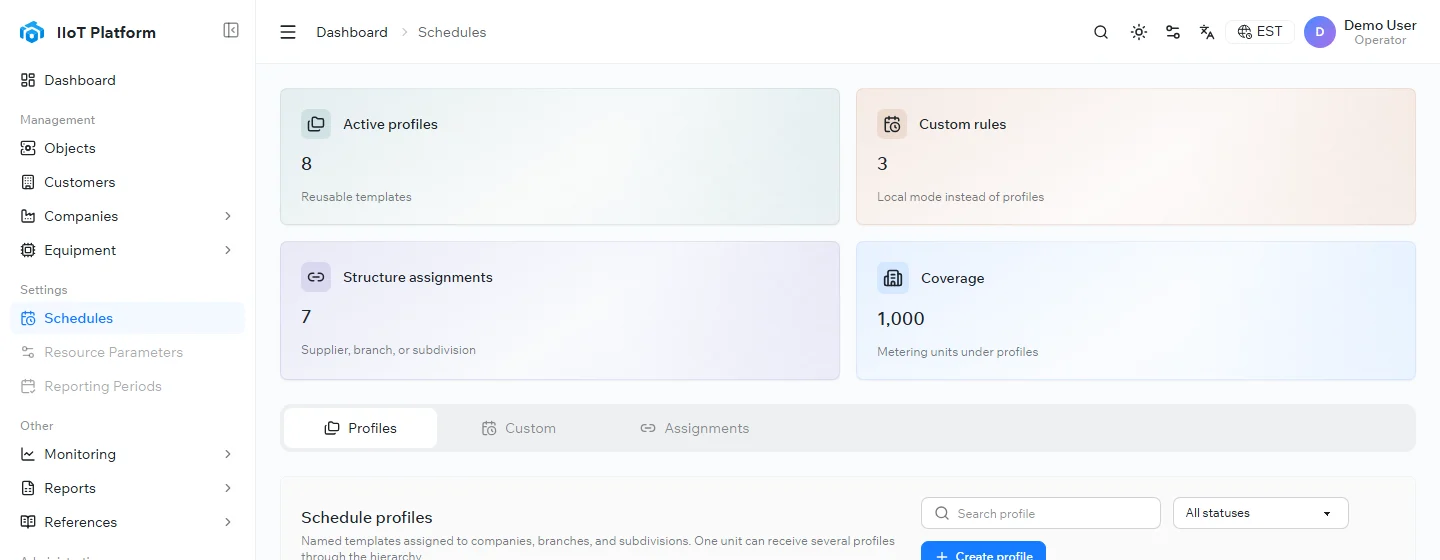Expand the Companies sidebar submenu
Image resolution: width=1440 pixels, height=560 pixels.
click(228, 216)
